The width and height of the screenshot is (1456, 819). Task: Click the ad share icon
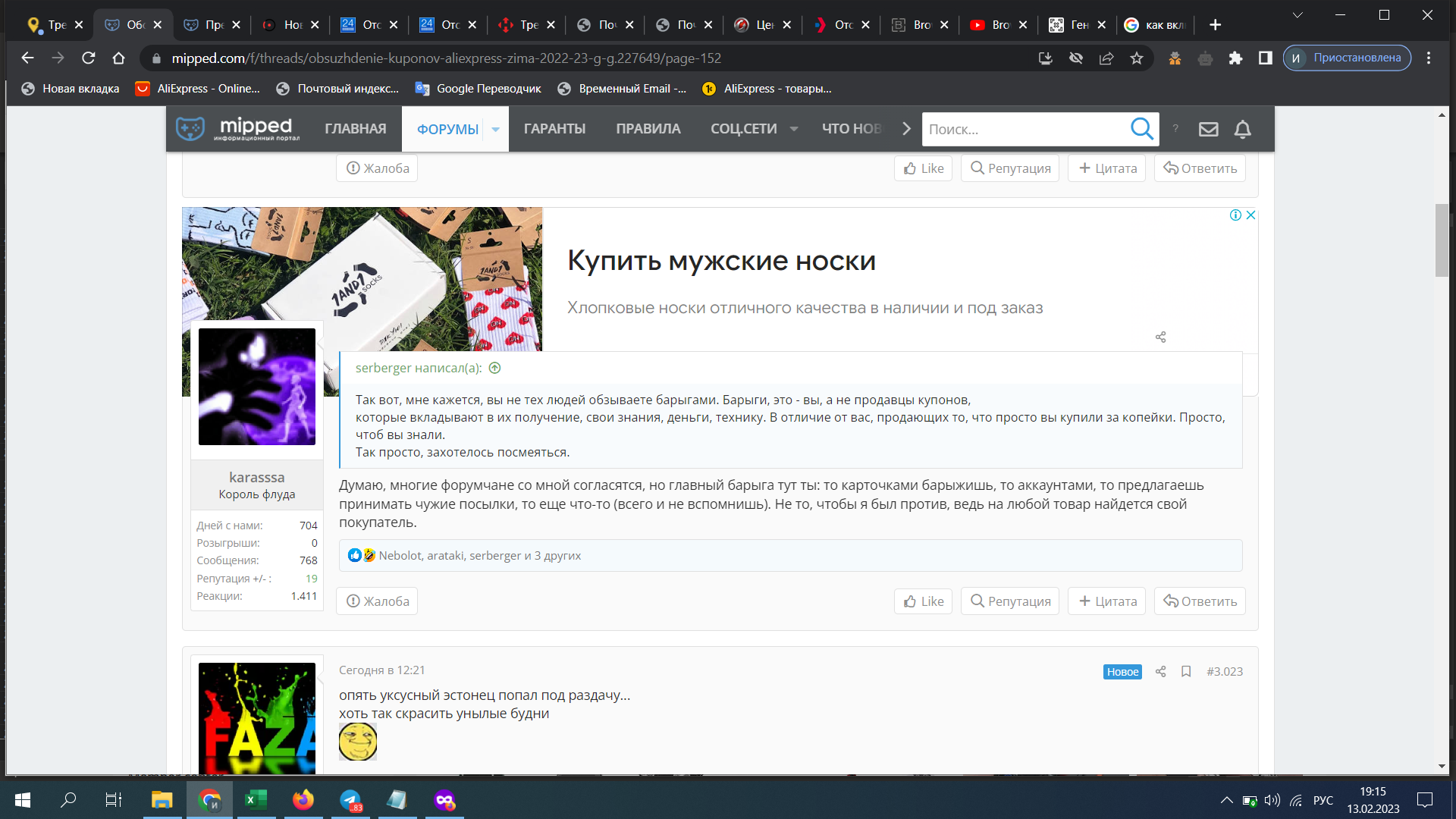(1160, 337)
